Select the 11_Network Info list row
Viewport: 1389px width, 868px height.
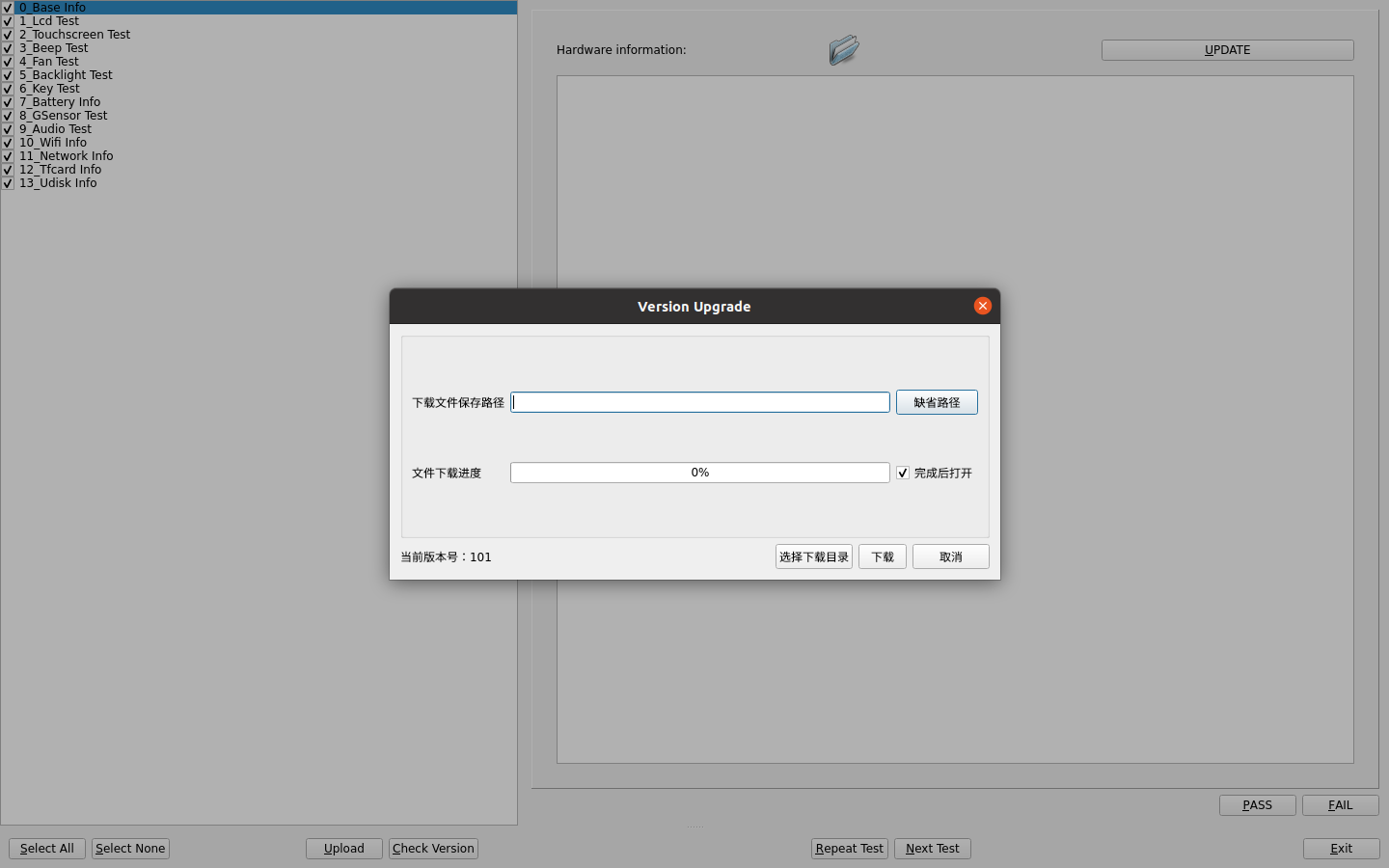point(259,156)
